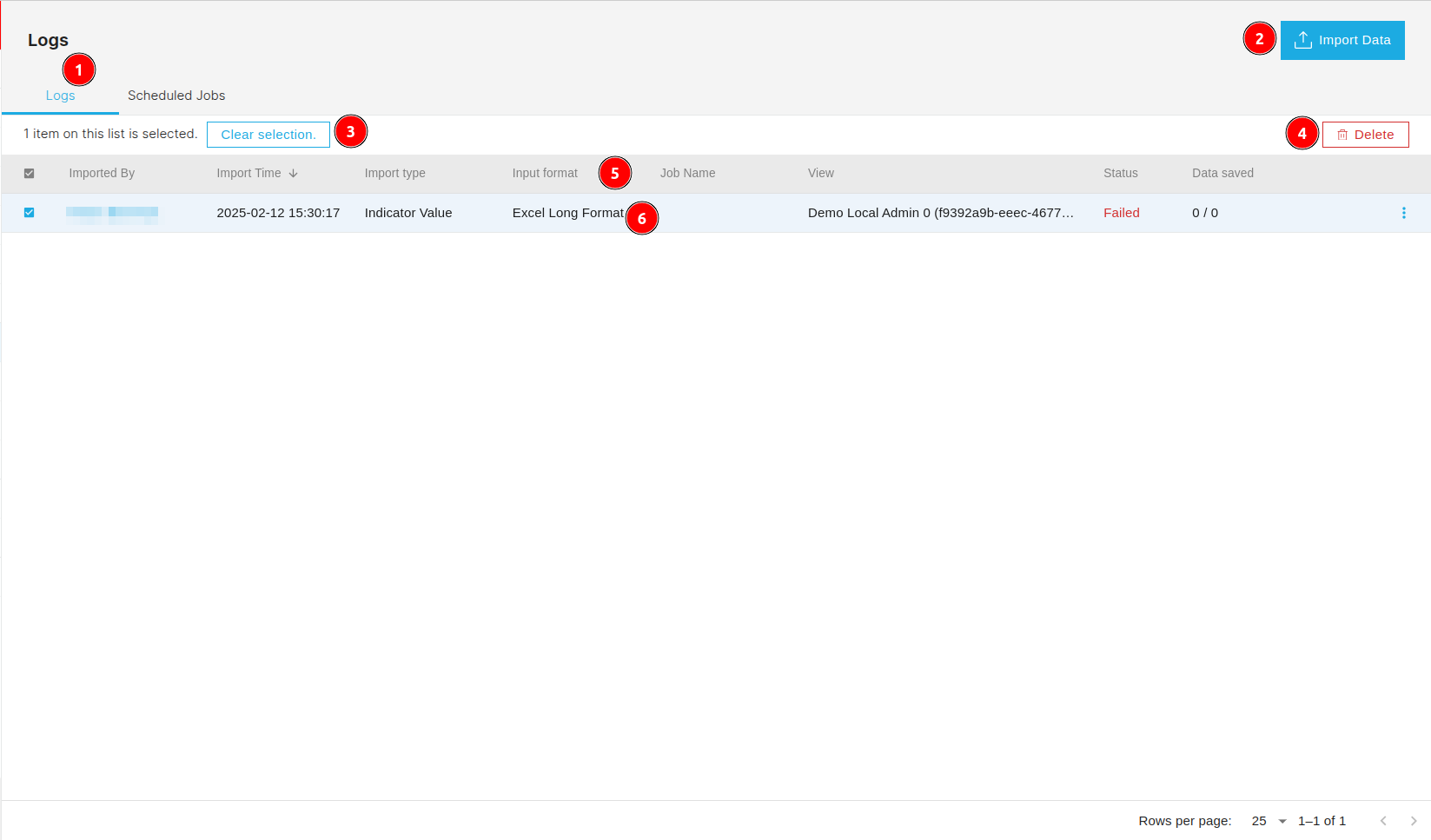Open the three-dot menu for Failed row

pos(1403,213)
